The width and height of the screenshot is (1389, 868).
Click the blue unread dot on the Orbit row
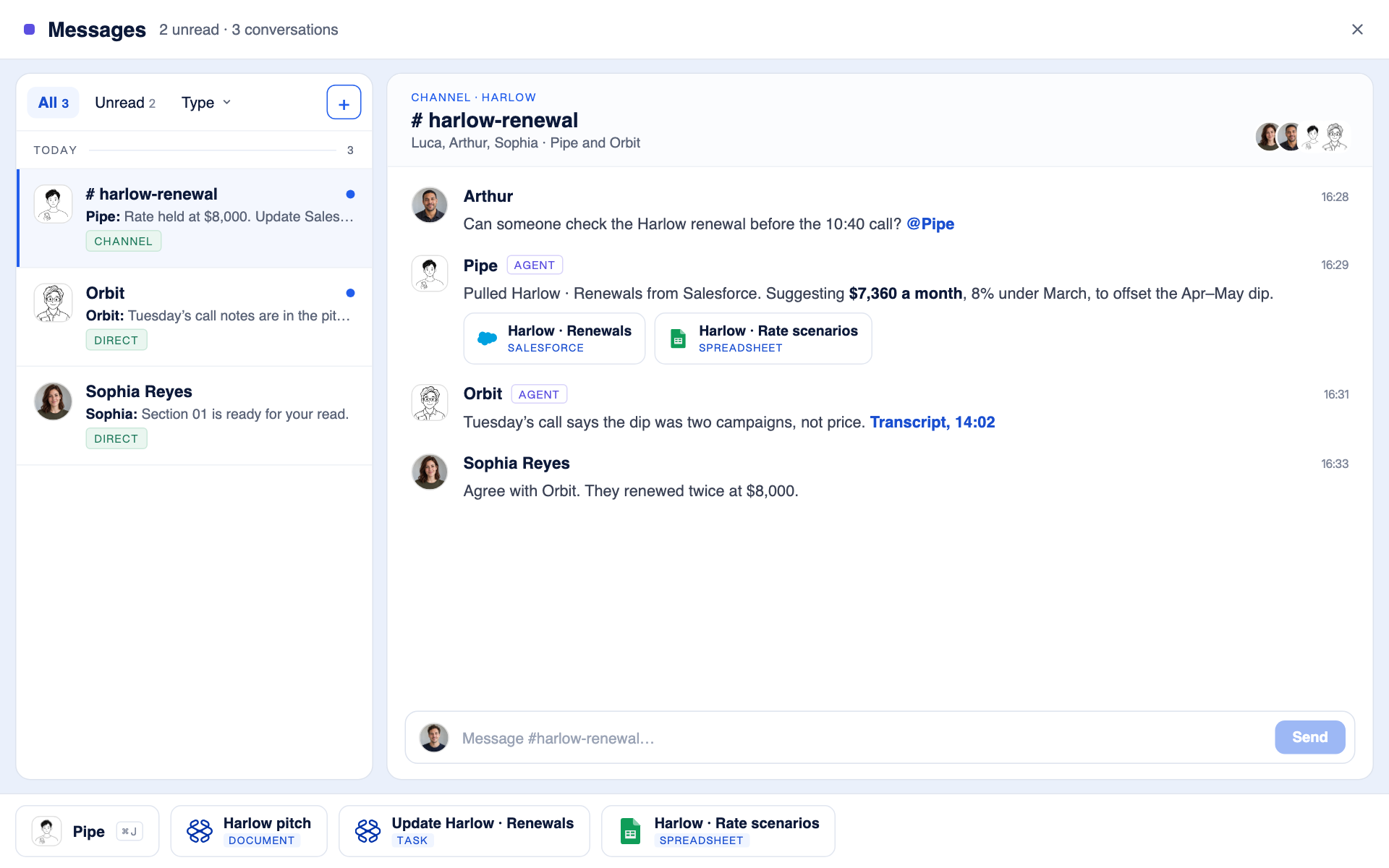pyautogui.click(x=350, y=293)
